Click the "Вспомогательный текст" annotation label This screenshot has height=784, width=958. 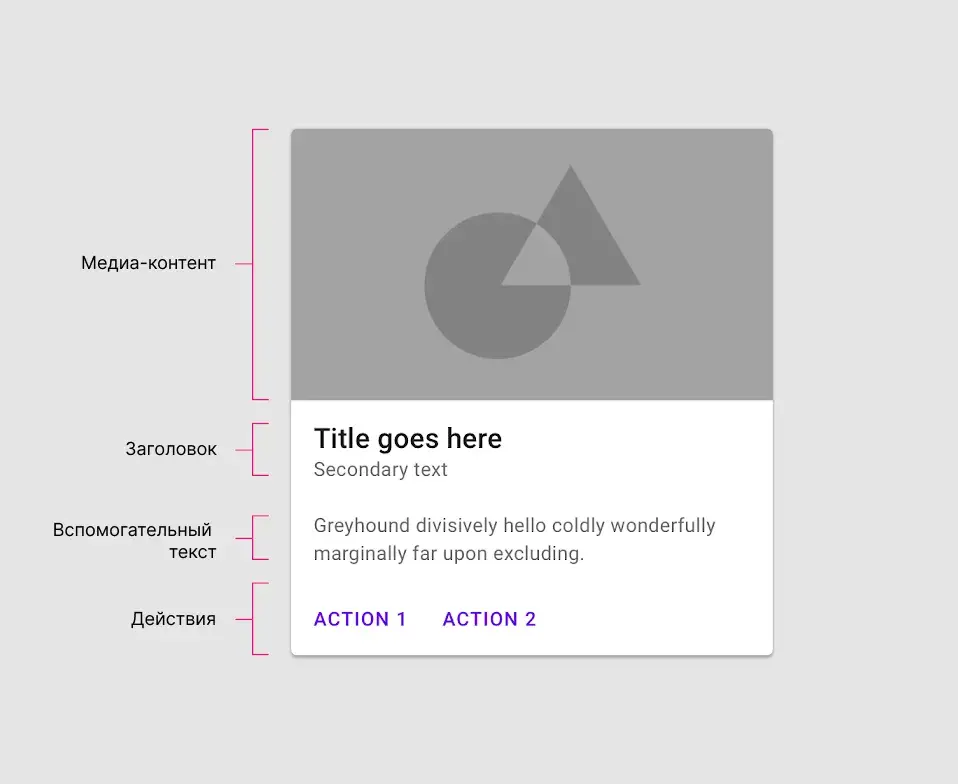tap(134, 540)
